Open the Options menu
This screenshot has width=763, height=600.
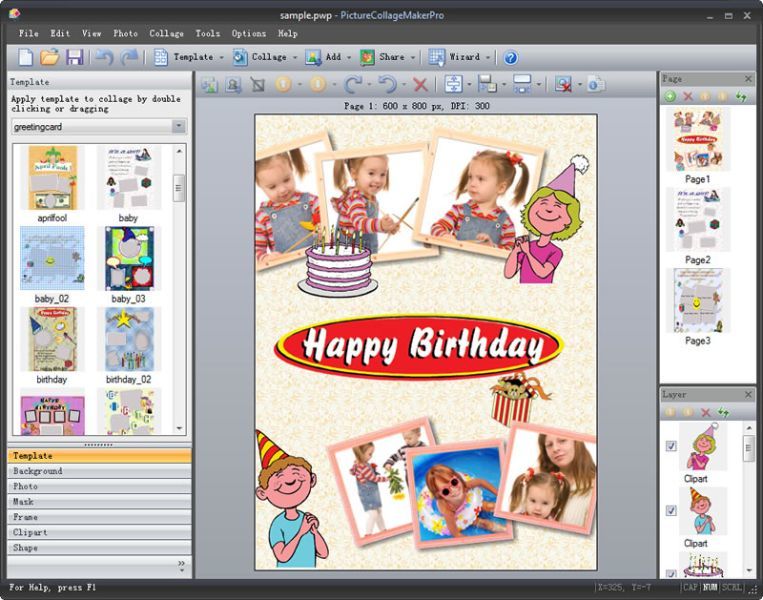[249, 33]
